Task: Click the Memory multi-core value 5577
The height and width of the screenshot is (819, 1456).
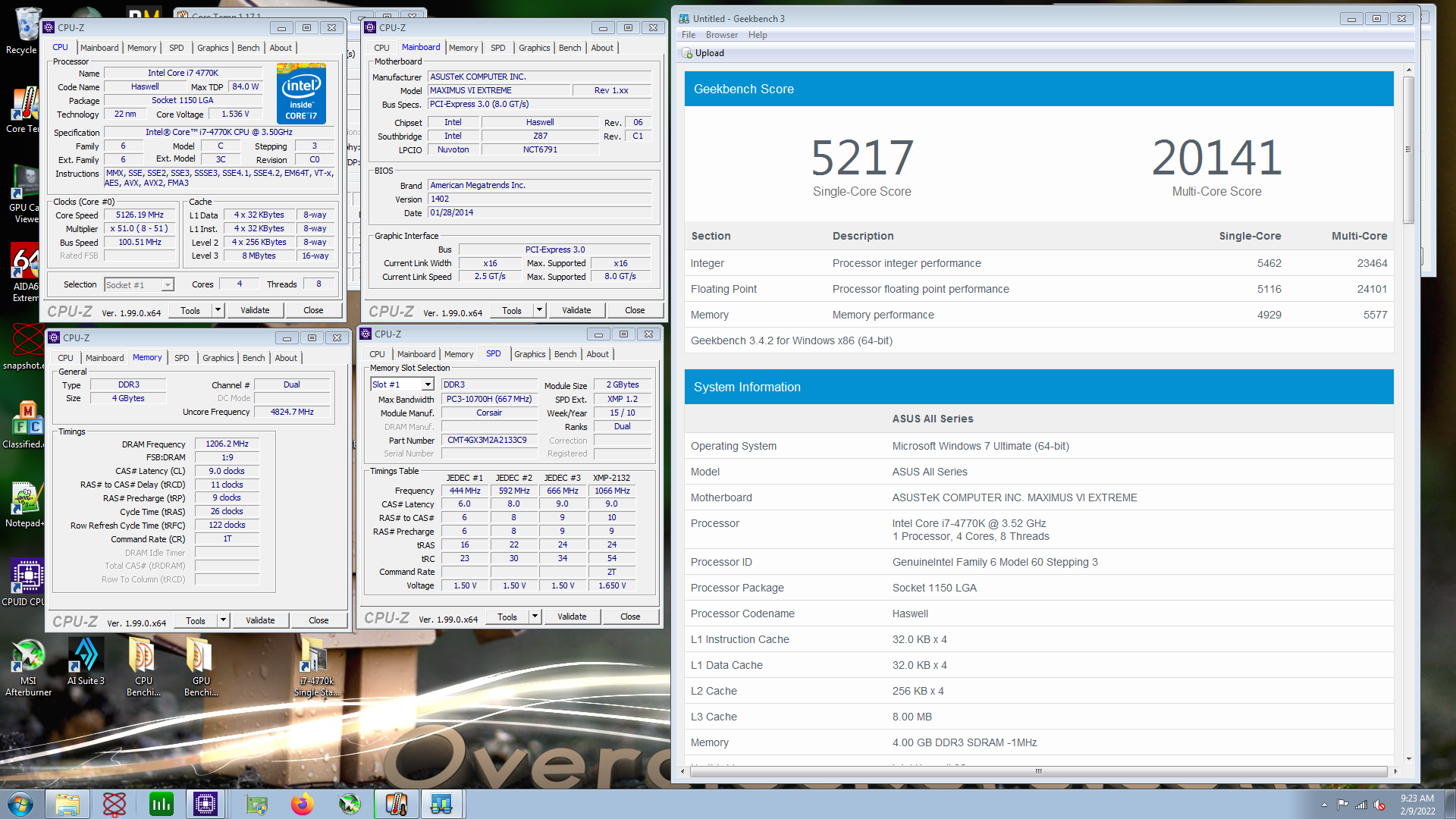Action: [x=1375, y=315]
